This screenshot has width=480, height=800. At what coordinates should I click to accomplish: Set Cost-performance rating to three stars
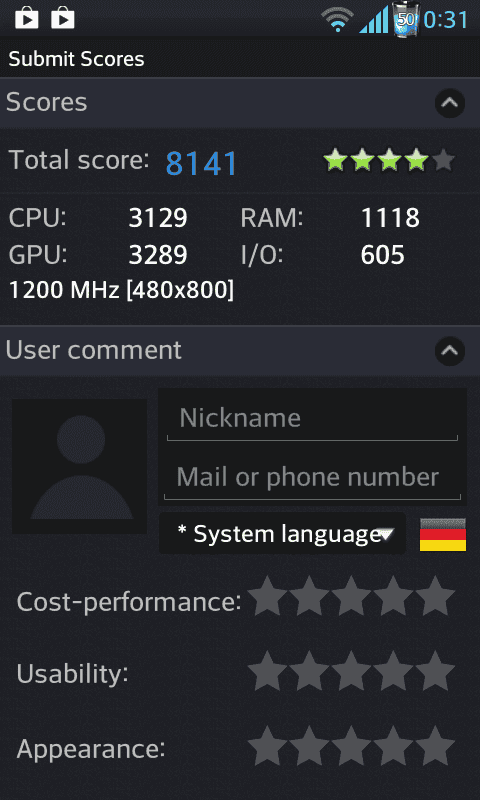coord(351,596)
